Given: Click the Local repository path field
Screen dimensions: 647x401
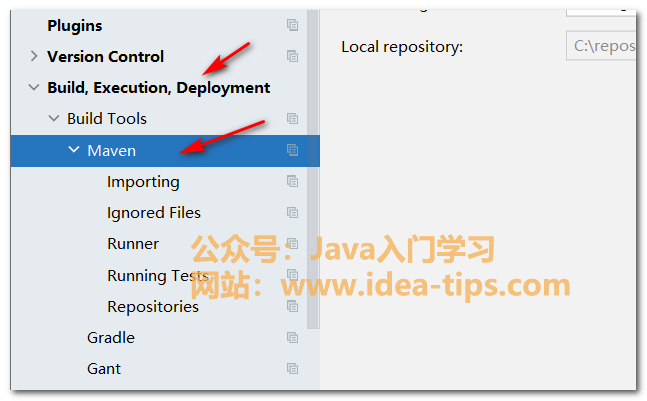Looking at the screenshot, I should [601, 45].
